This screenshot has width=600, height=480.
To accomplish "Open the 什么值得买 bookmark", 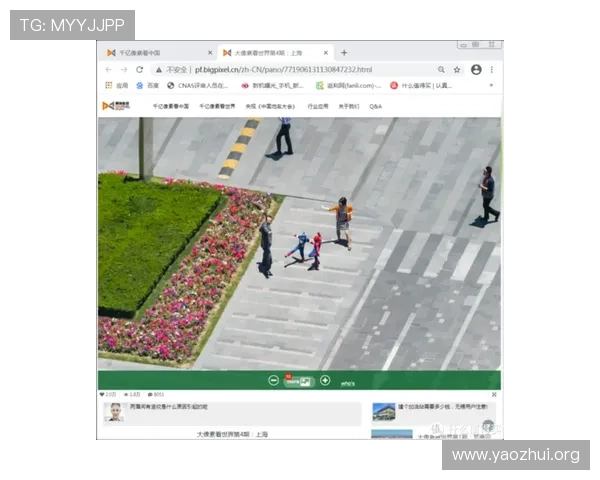I will tap(421, 85).
